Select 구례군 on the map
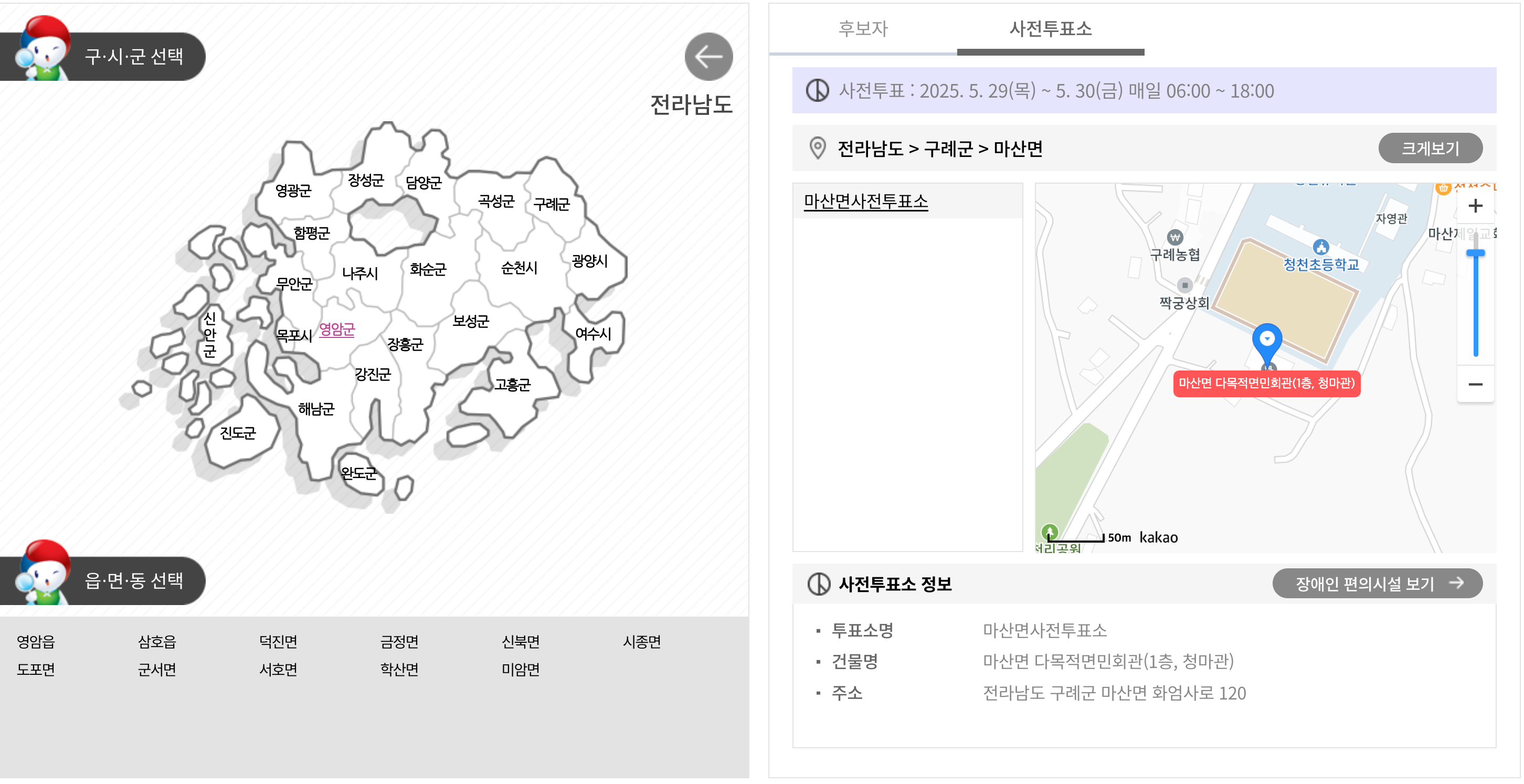 tap(552, 204)
